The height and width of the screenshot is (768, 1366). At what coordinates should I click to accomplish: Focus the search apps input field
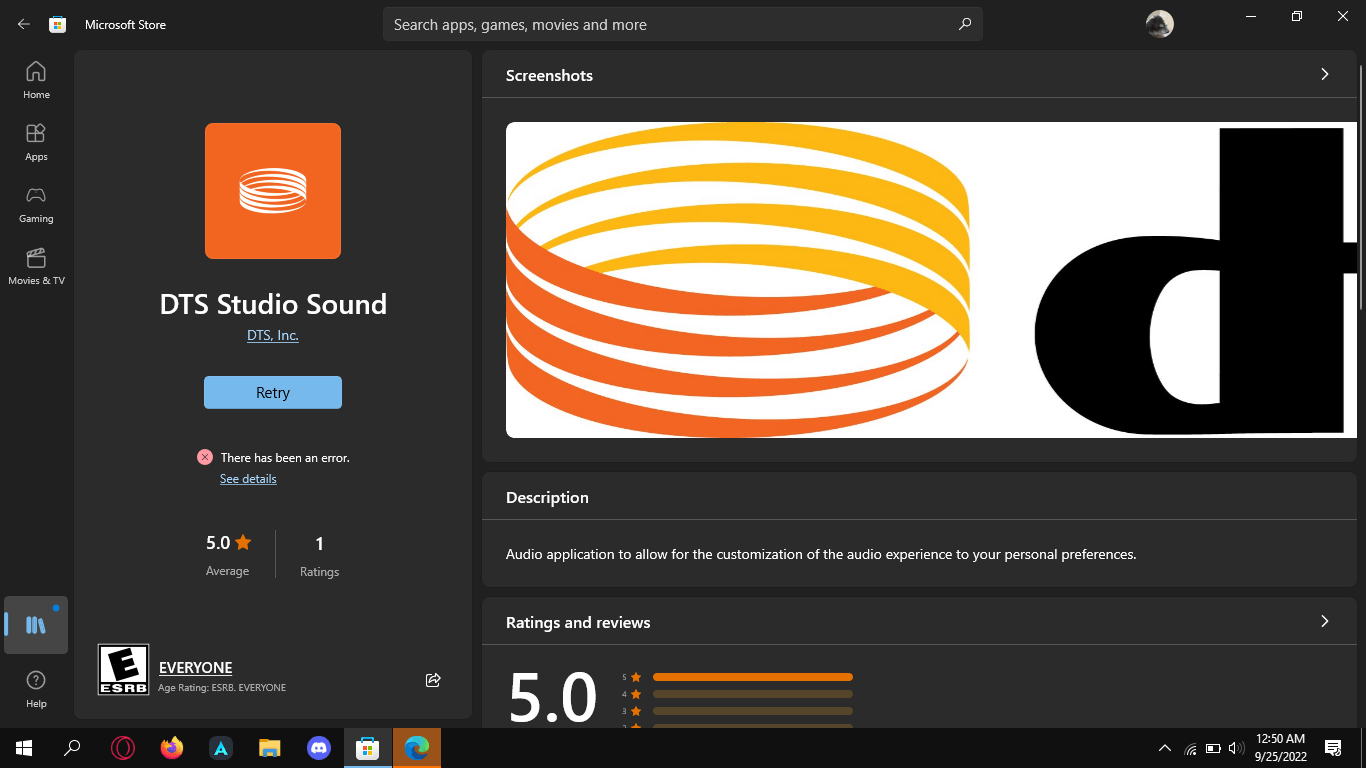pos(682,24)
